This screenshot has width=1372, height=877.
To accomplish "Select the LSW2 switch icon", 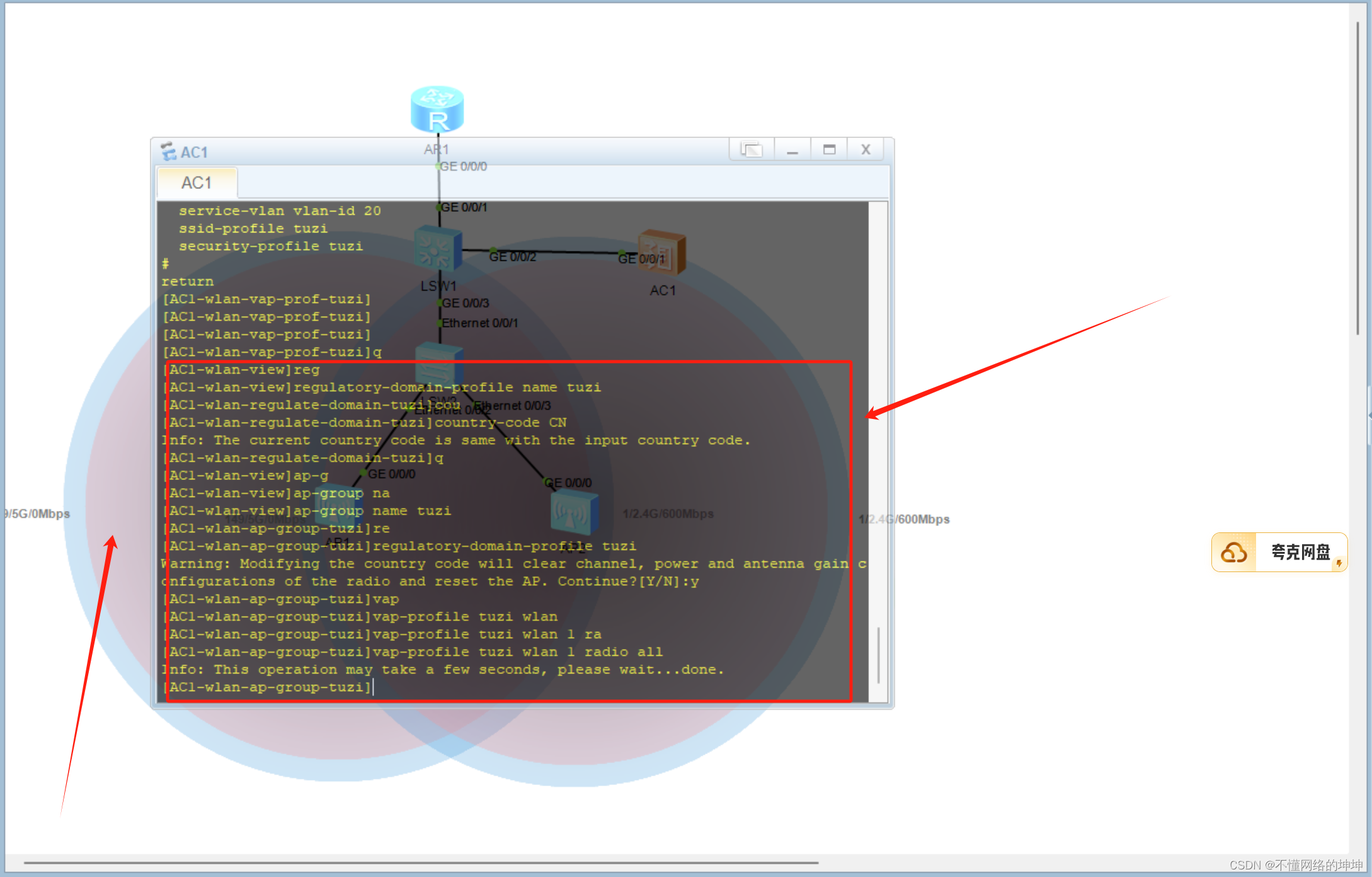I will [x=439, y=364].
